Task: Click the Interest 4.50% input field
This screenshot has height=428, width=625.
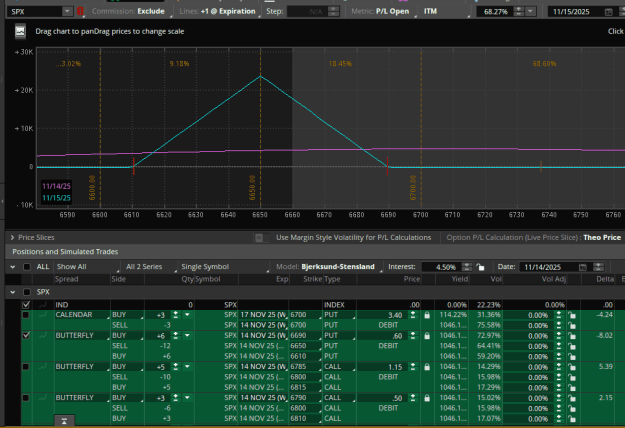Action: coord(441,267)
